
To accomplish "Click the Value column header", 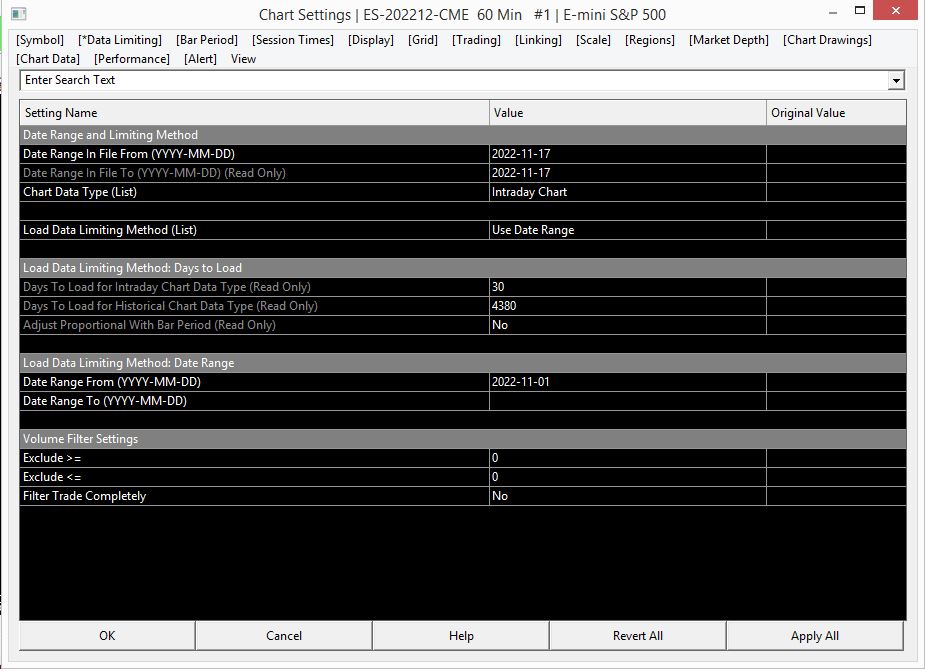I will pos(628,113).
